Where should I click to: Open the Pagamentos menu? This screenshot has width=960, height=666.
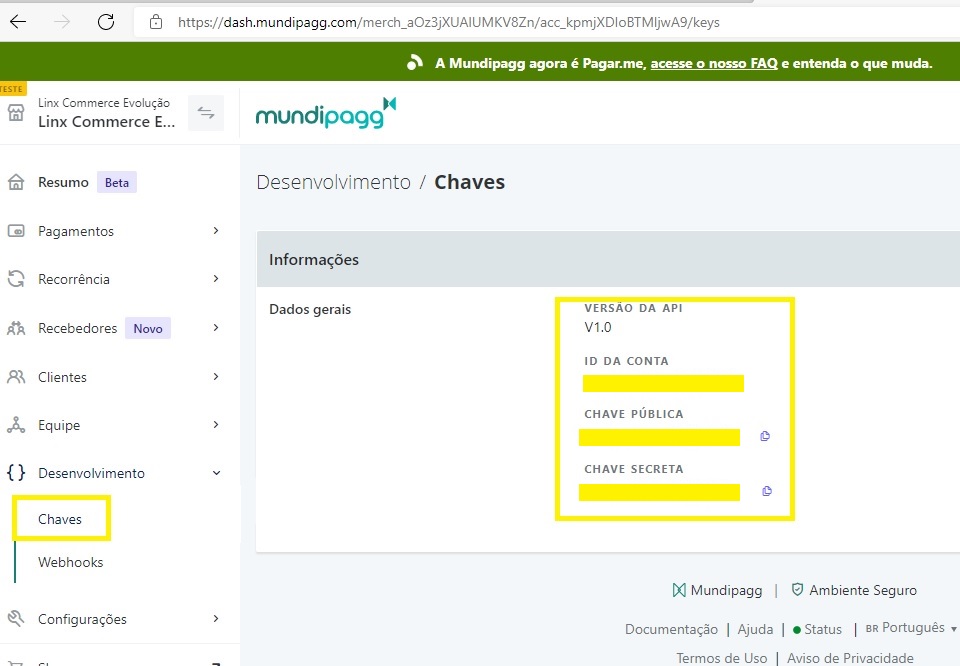click(76, 231)
